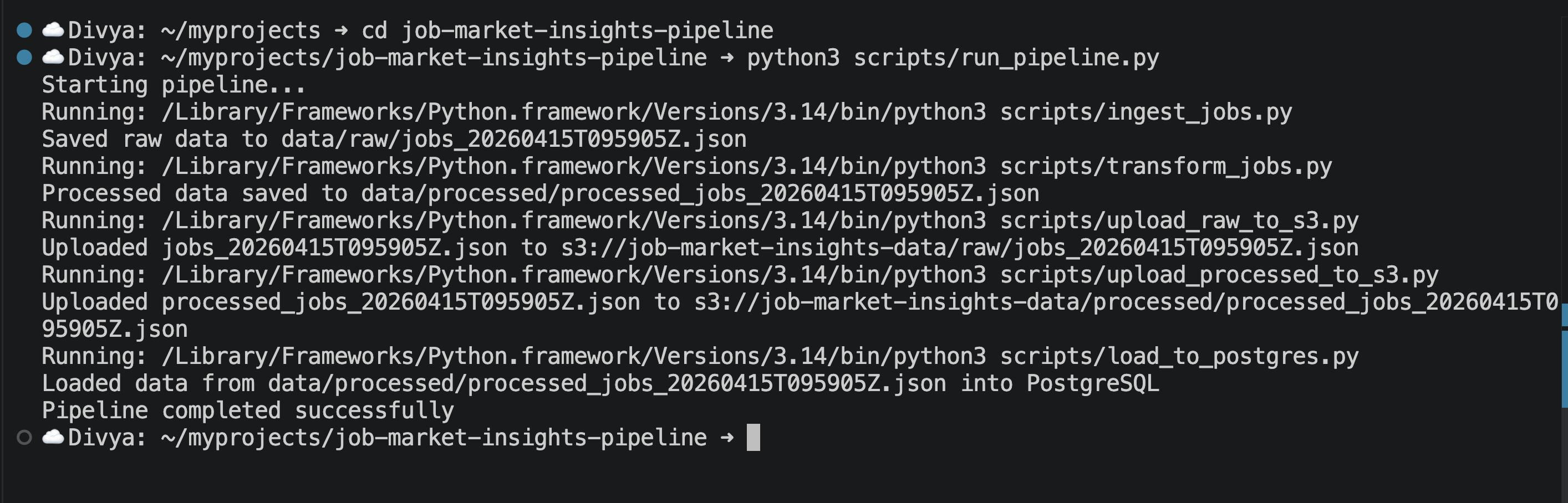The height and width of the screenshot is (503, 1568).
Task: Click the terminal cursor block at the prompt
Action: 753,437
